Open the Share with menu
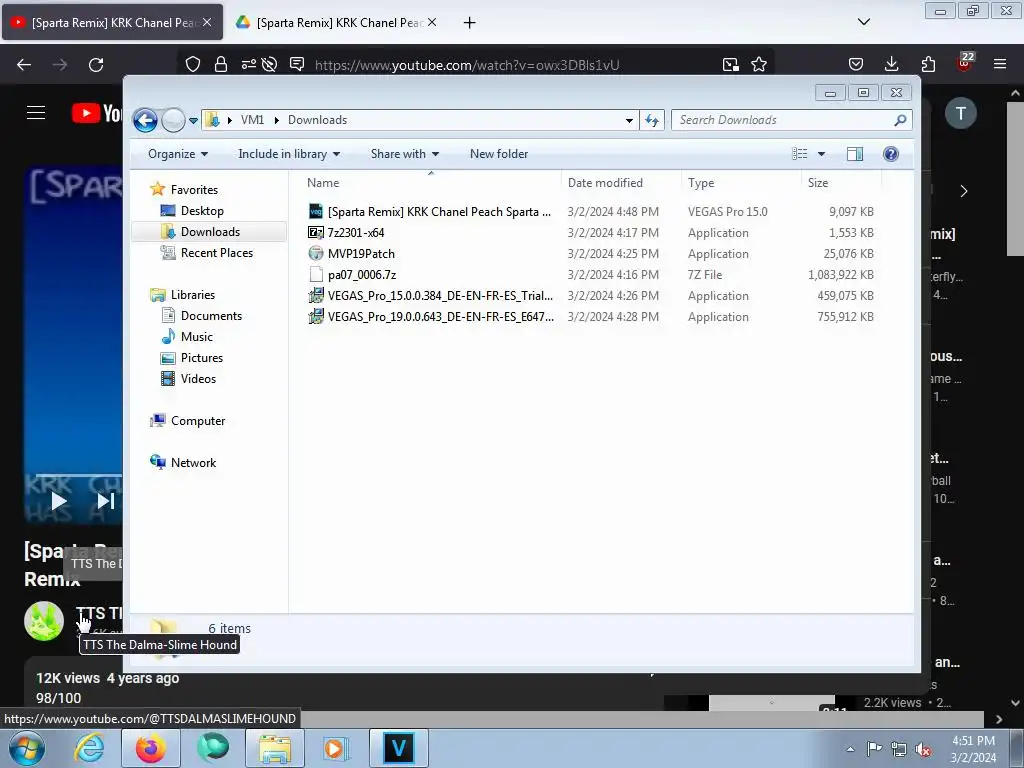Screen dimensions: 1024x768 click(x=405, y=154)
